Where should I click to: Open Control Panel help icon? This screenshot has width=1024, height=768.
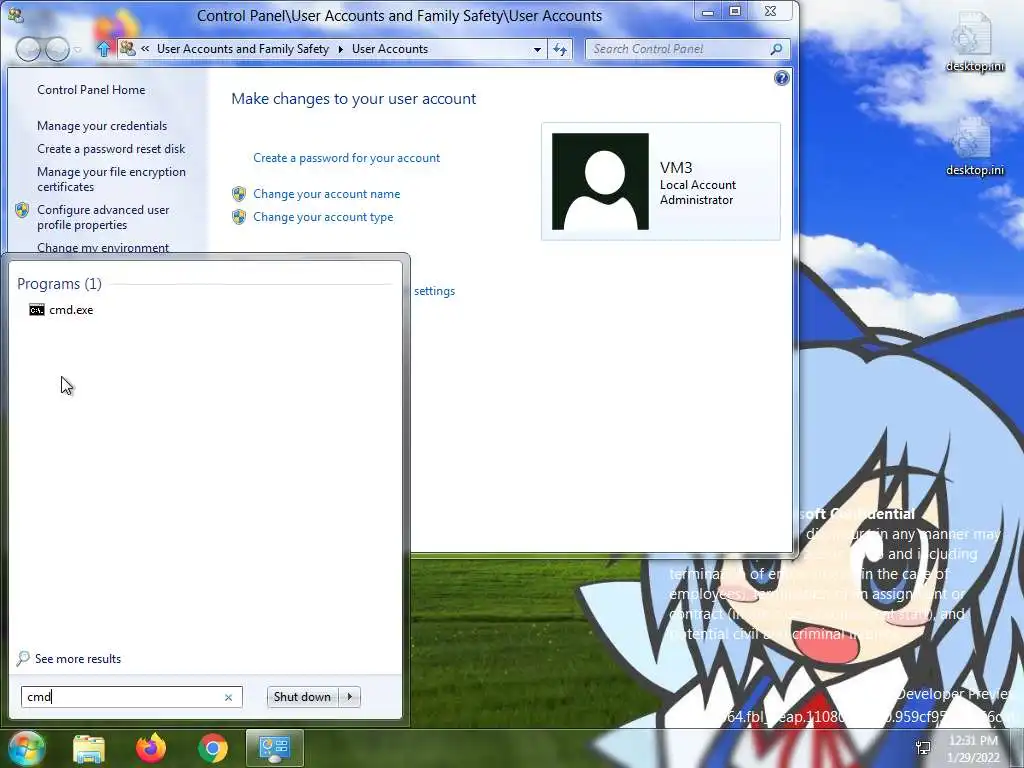tap(781, 78)
